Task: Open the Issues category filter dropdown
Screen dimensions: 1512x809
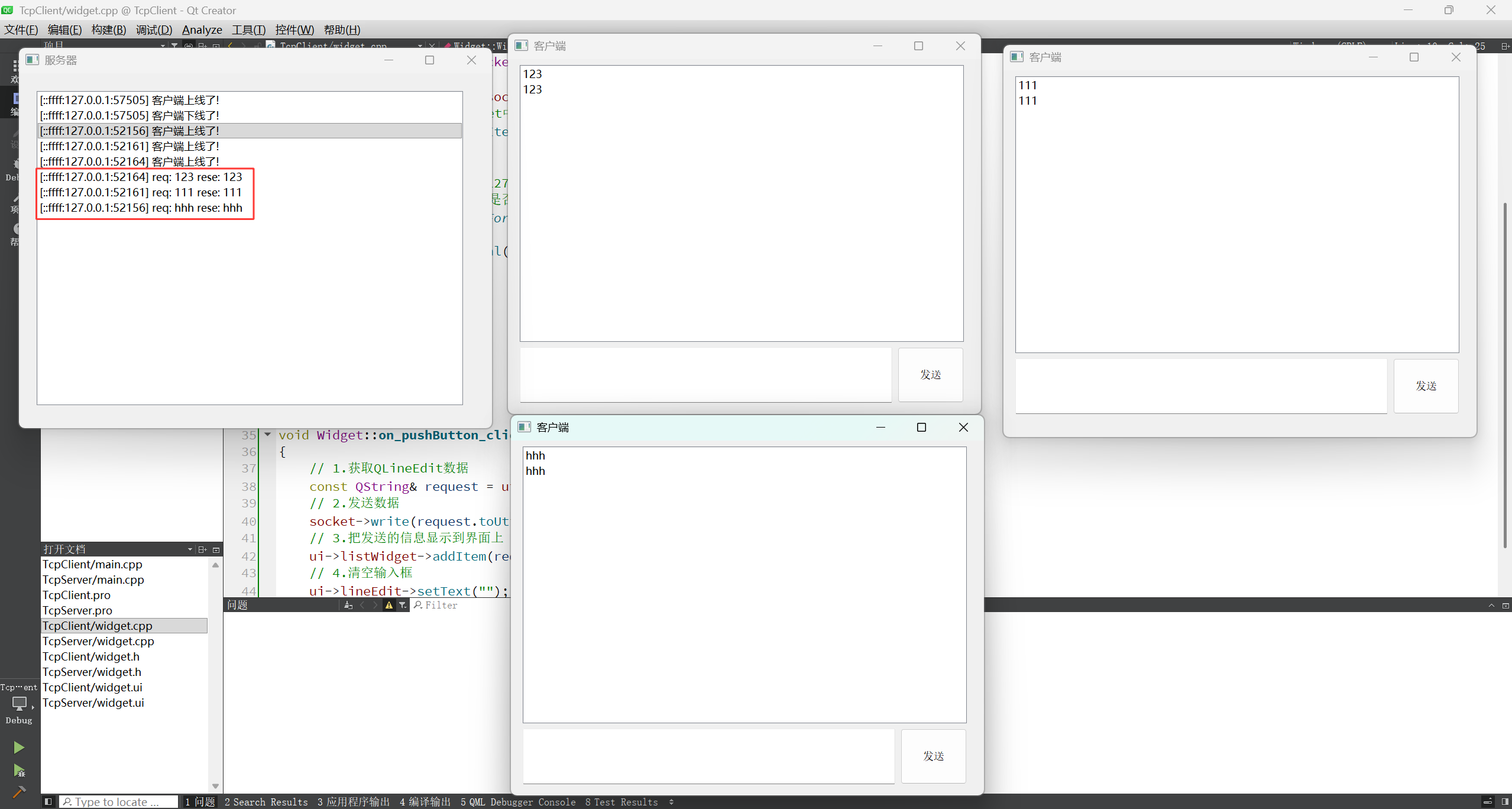Action: point(403,605)
